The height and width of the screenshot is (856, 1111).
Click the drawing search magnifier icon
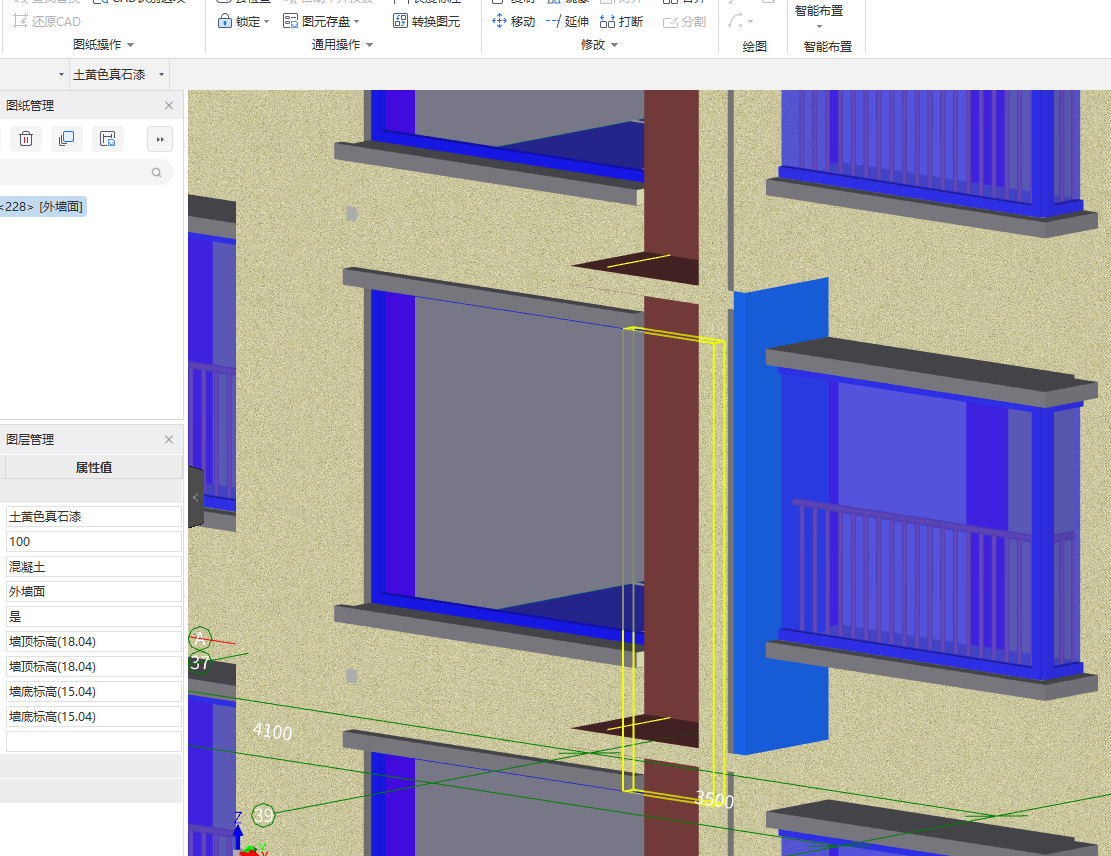coord(157,172)
